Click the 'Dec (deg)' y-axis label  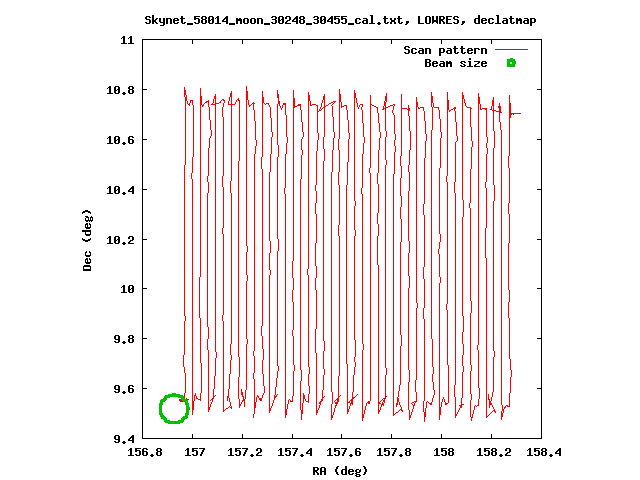pos(87,240)
